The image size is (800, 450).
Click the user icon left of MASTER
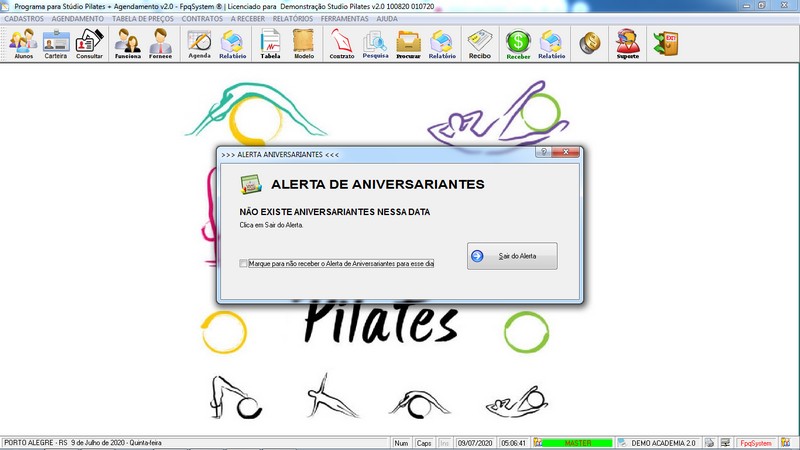coord(537,443)
